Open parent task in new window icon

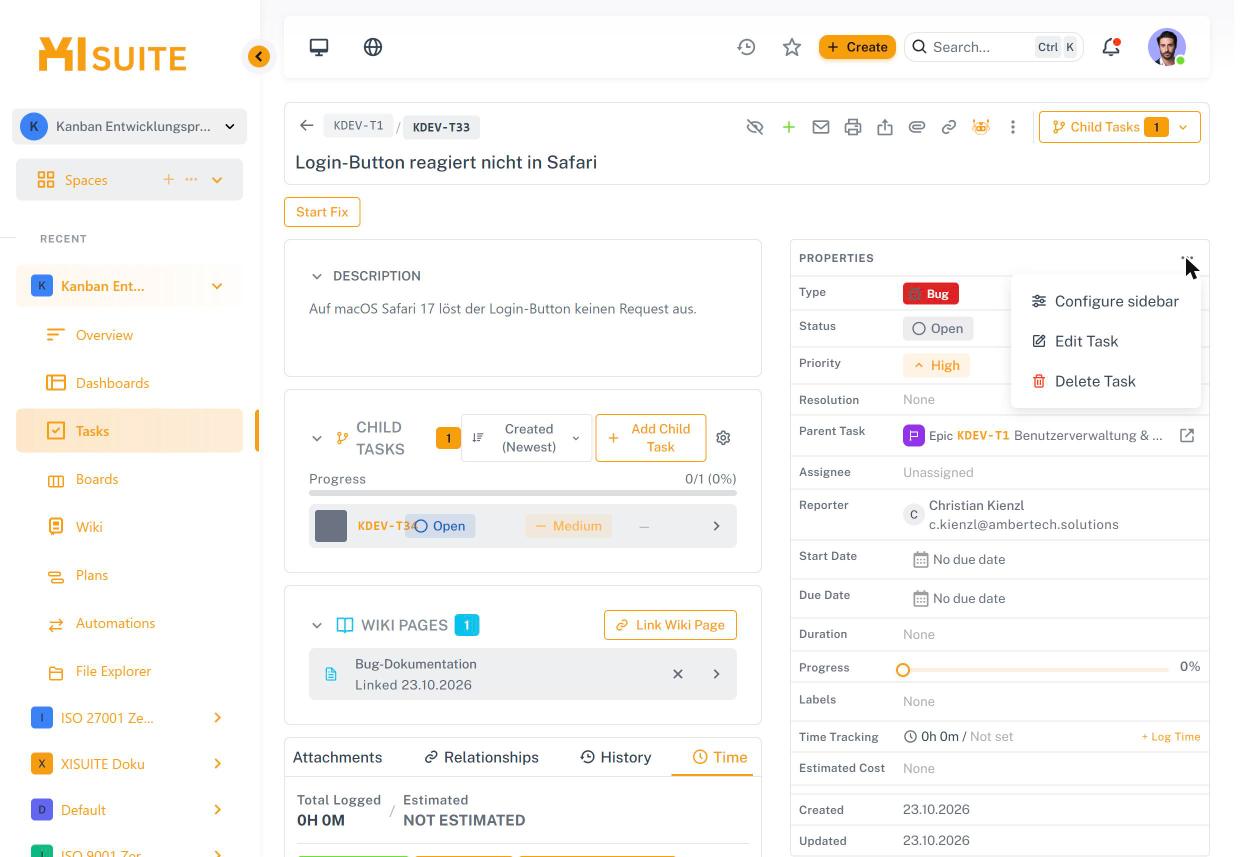(1187, 436)
